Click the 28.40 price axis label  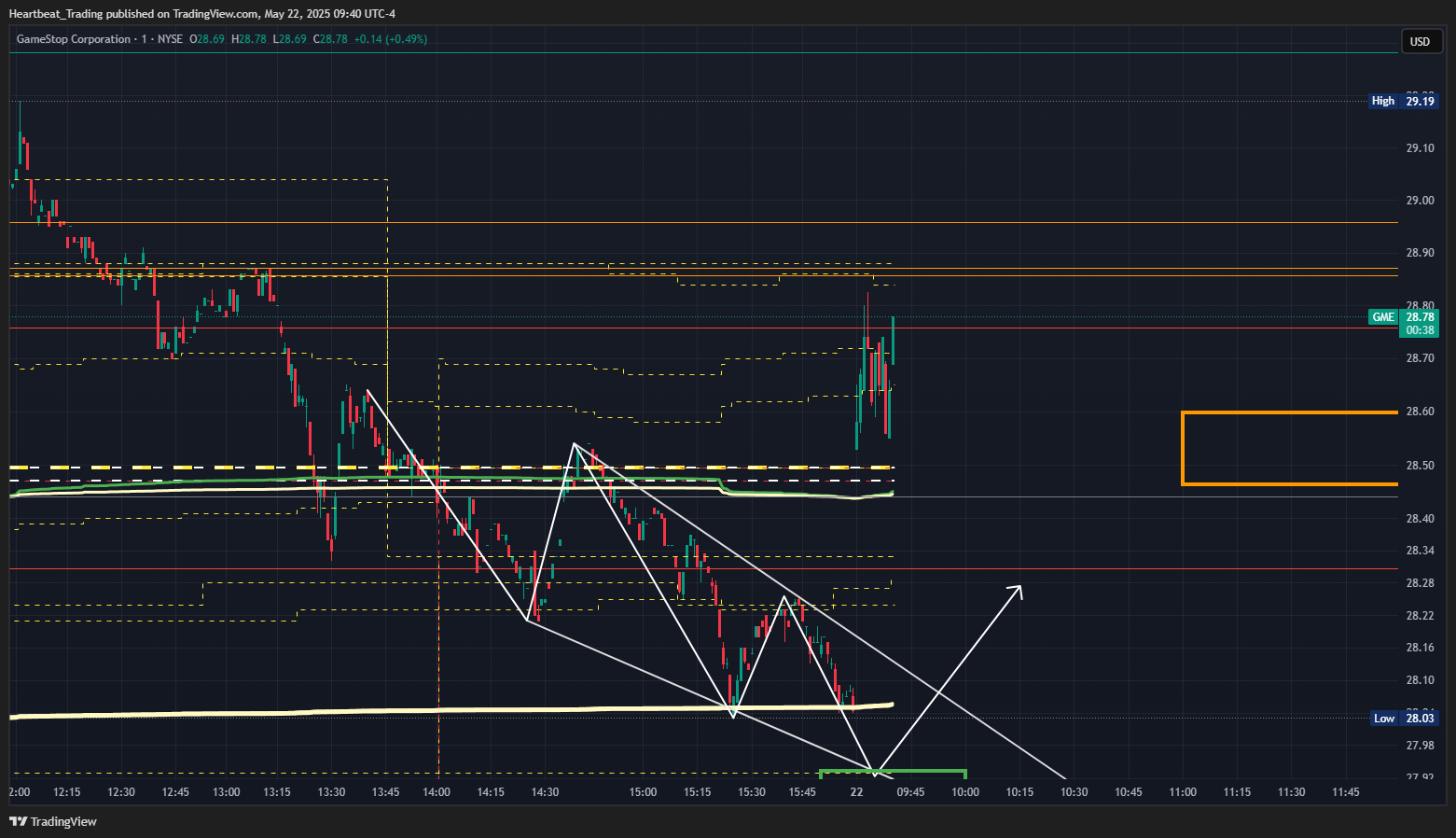pyautogui.click(x=1420, y=519)
